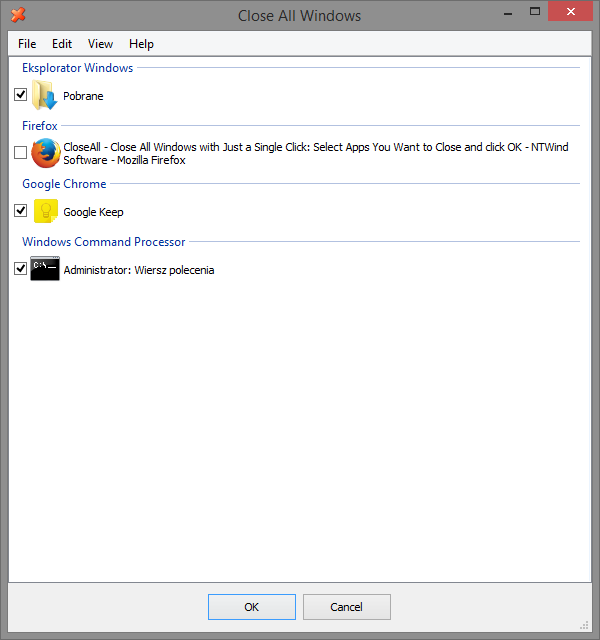Click the Close All Windows app icon in title bar
Screen dimensions: 600x640
(18, 15)
